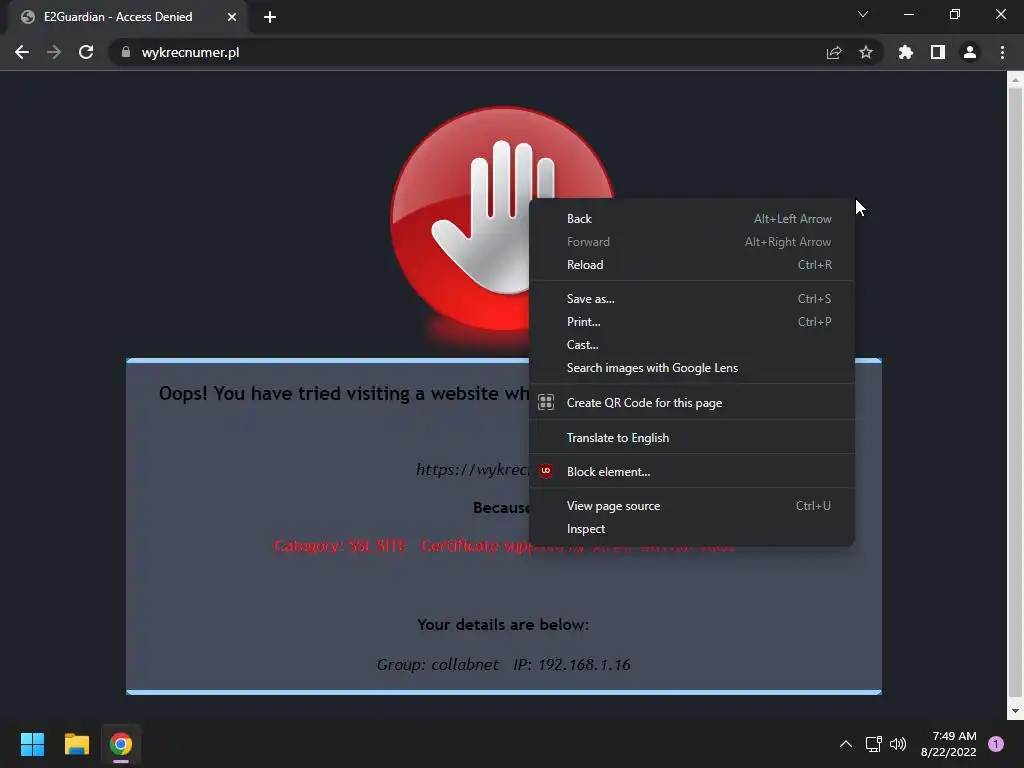Bookmark this page with star icon
The image size is (1024, 768).
[866, 52]
